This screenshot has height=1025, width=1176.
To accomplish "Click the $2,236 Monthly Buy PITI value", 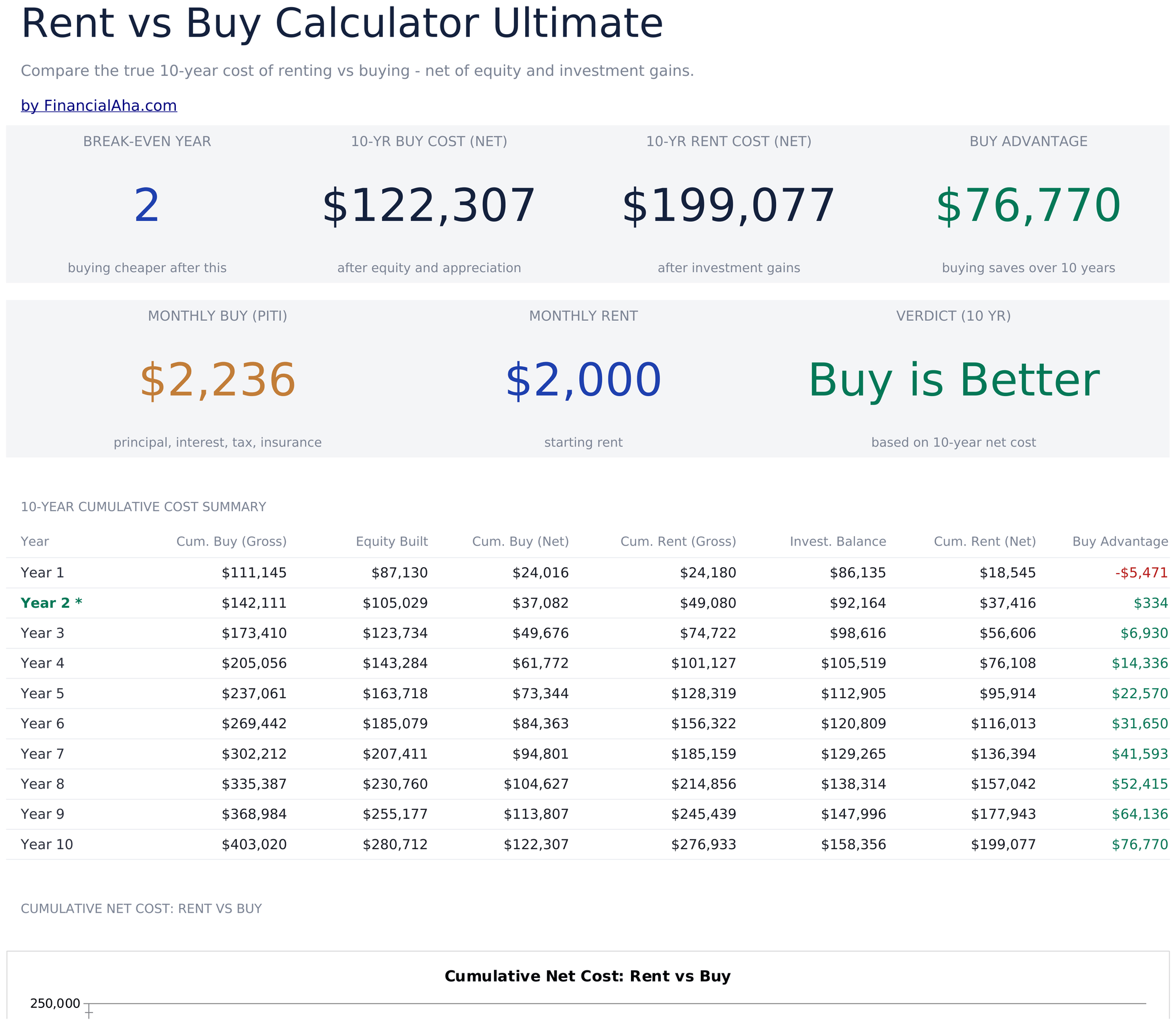I will click(218, 381).
